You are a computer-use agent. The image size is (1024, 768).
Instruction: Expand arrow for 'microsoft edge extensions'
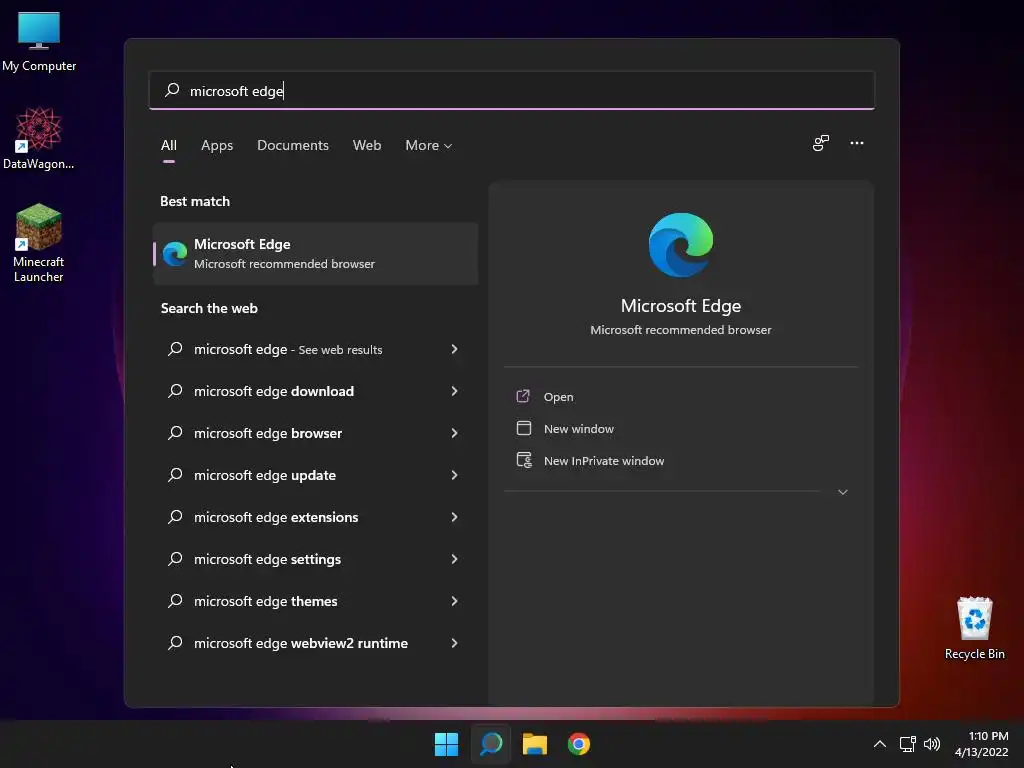coord(455,517)
